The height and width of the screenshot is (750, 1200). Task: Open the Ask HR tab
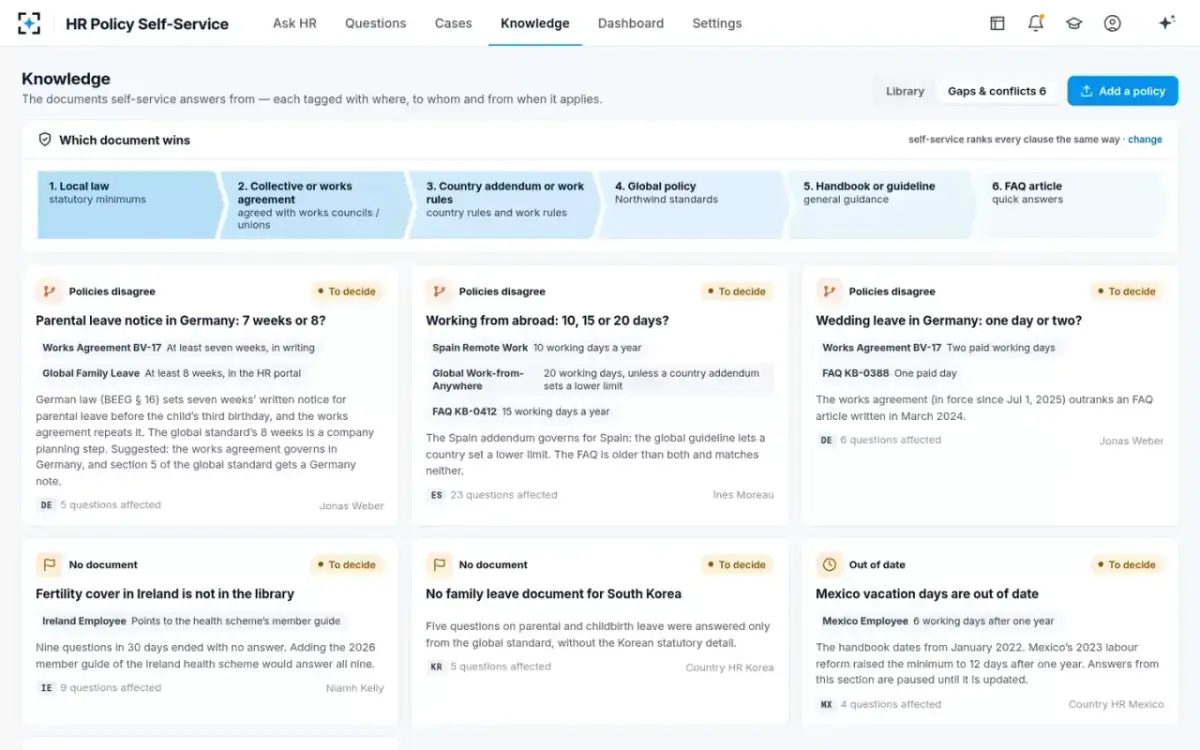pyautogui.click(x=295, y=23)
